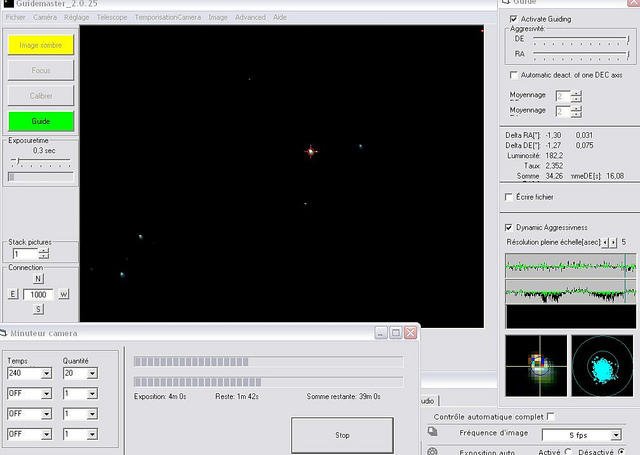Toggle the Dynamic Aggressivness checkbox
640x455 pixels.
pyautogui.click(x=509, y=227)
